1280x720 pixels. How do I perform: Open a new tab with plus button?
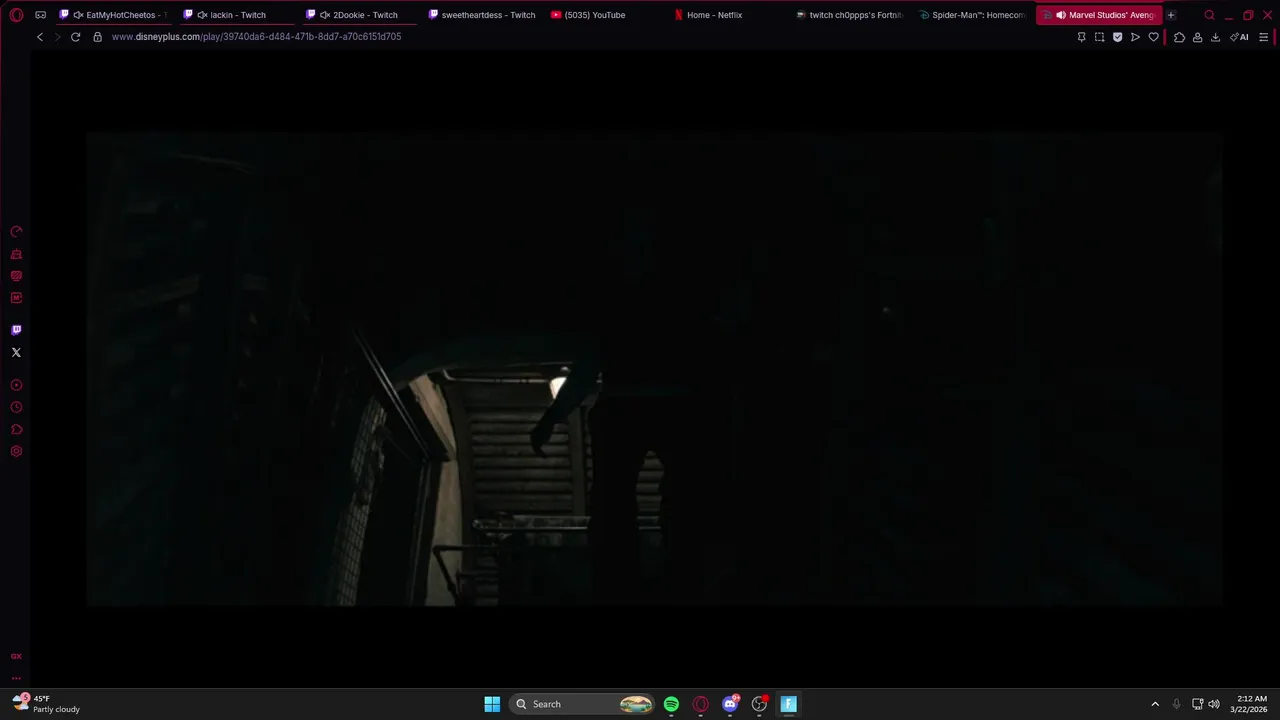[1171, 15]
